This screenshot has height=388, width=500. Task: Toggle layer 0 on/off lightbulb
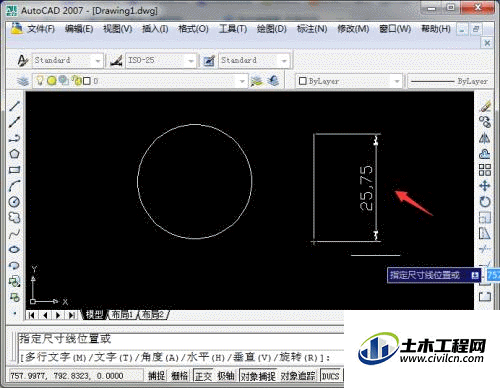[x=40, y=80]
